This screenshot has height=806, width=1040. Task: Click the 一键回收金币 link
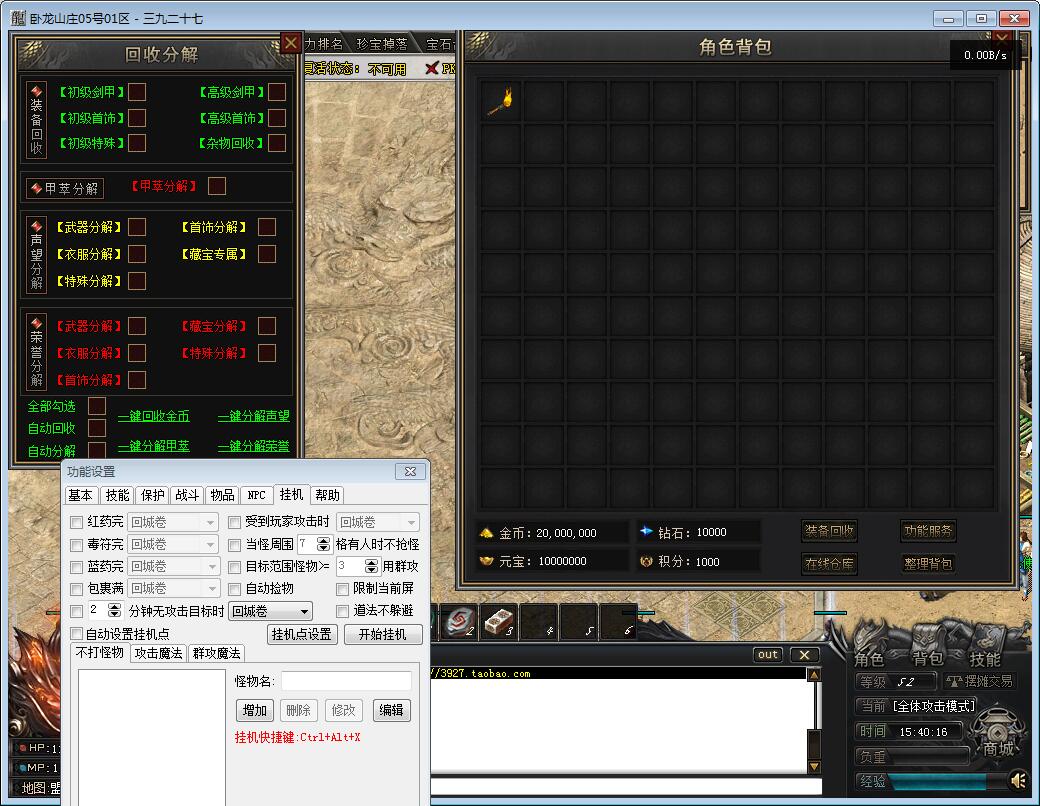click(153, 417)
